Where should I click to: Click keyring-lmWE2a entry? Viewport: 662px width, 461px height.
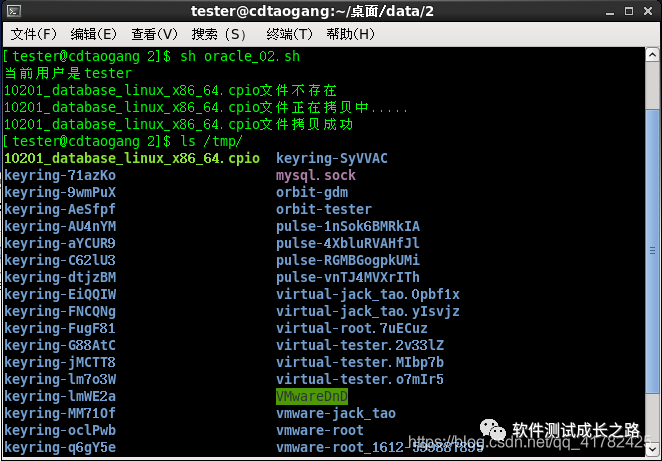tap(60, 396)
